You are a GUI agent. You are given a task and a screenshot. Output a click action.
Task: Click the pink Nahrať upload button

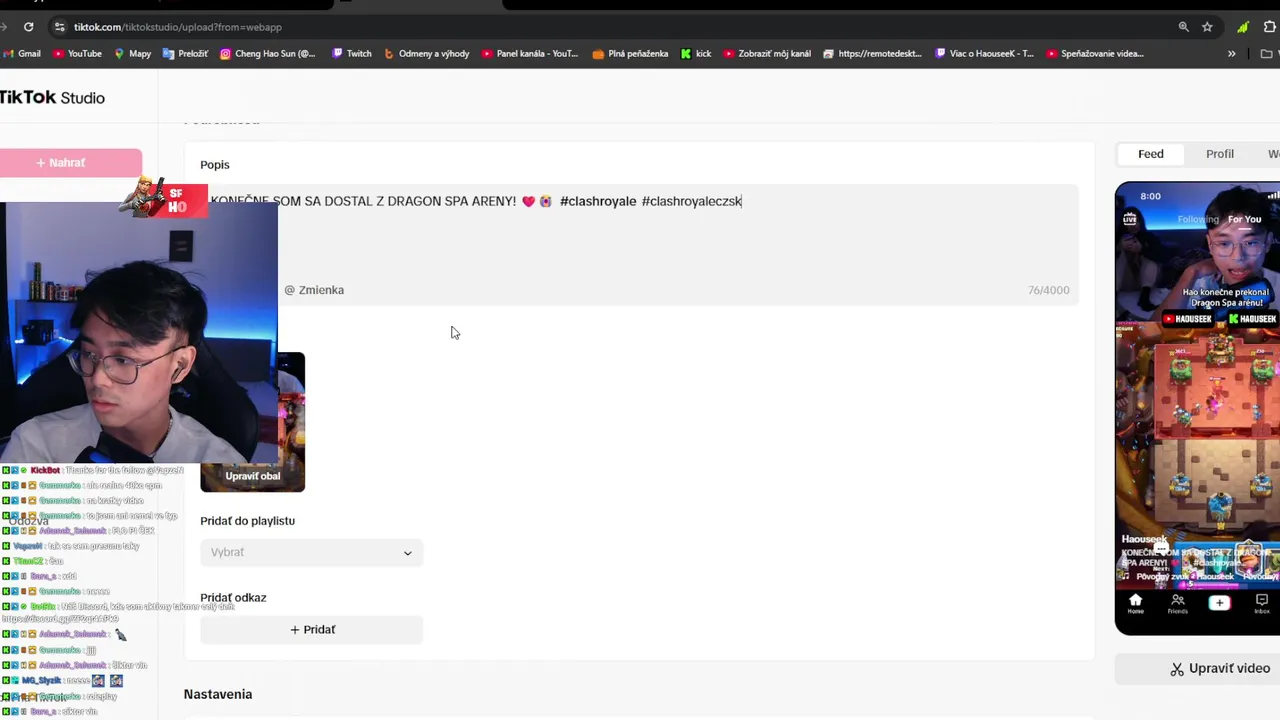71,163
